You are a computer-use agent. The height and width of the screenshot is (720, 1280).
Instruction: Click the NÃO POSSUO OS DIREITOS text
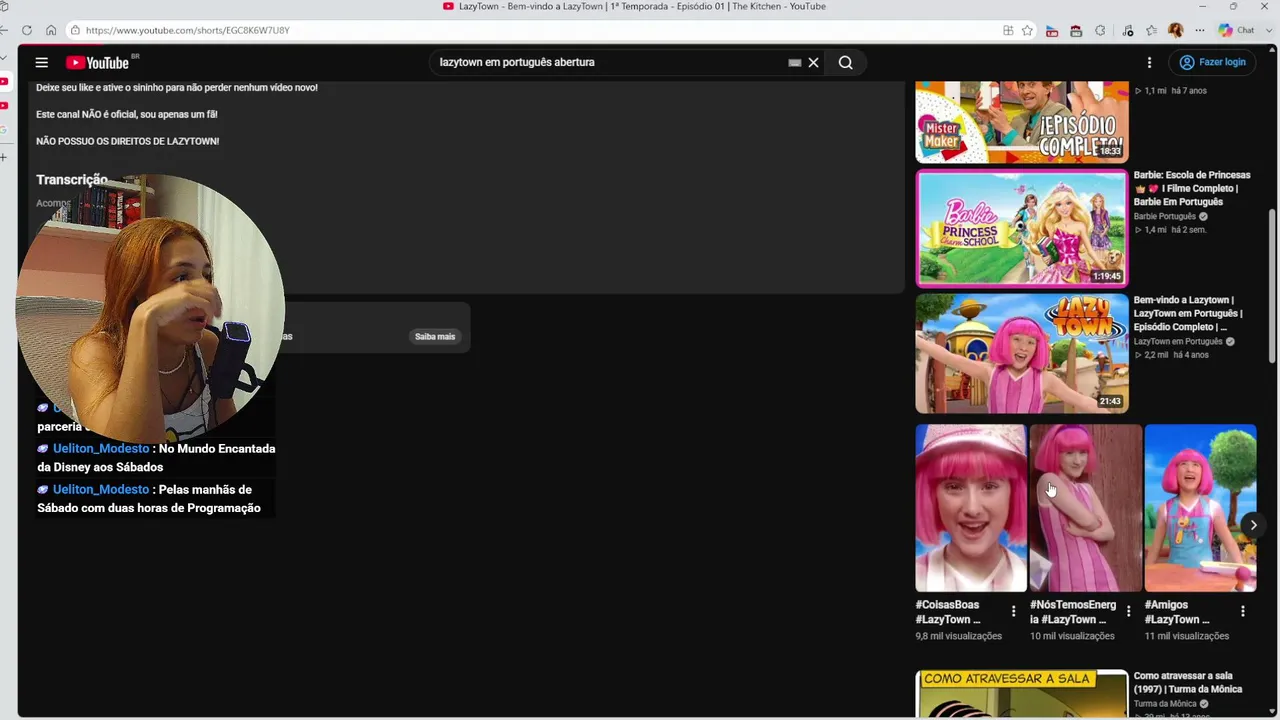click(x=127, y=141)
